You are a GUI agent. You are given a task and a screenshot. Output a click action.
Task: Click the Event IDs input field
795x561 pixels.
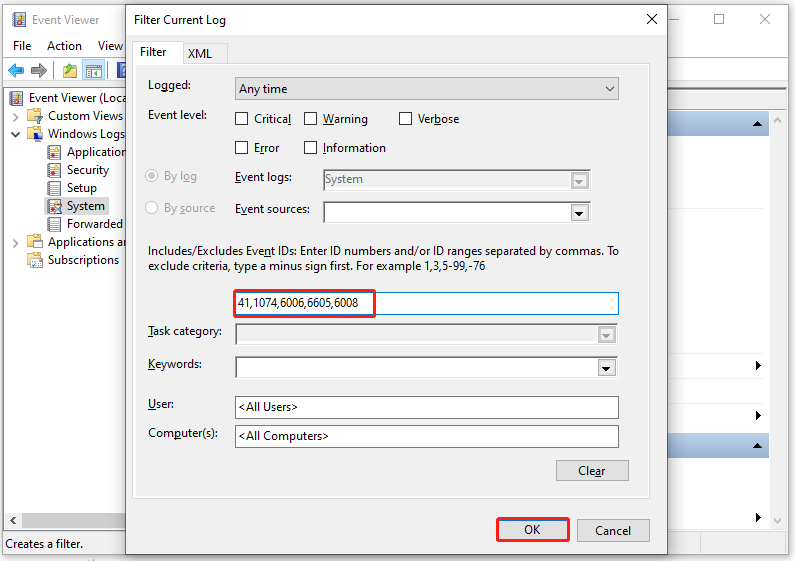coord(426,303)
